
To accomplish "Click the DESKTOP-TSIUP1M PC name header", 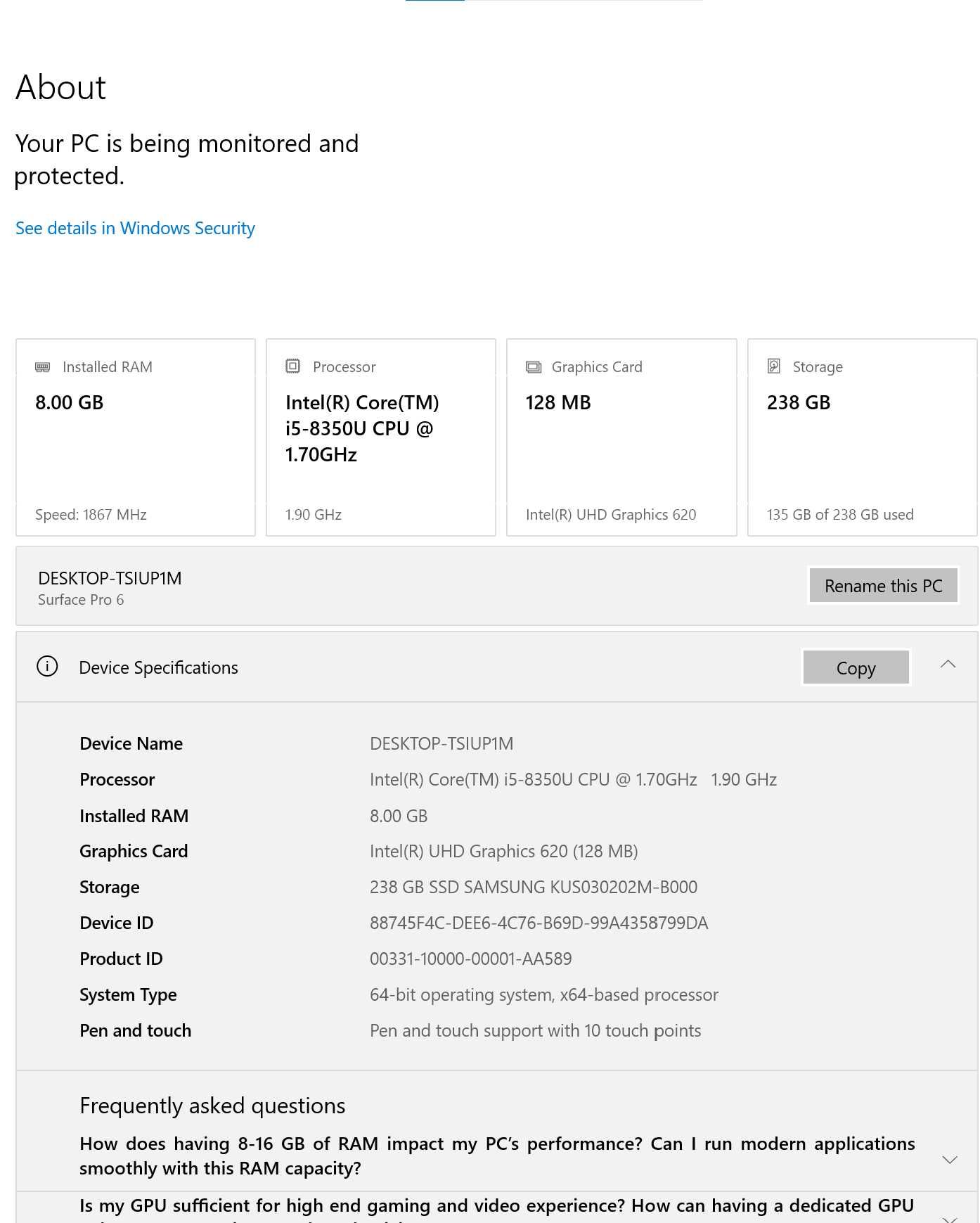I will [x=110, y=578].
